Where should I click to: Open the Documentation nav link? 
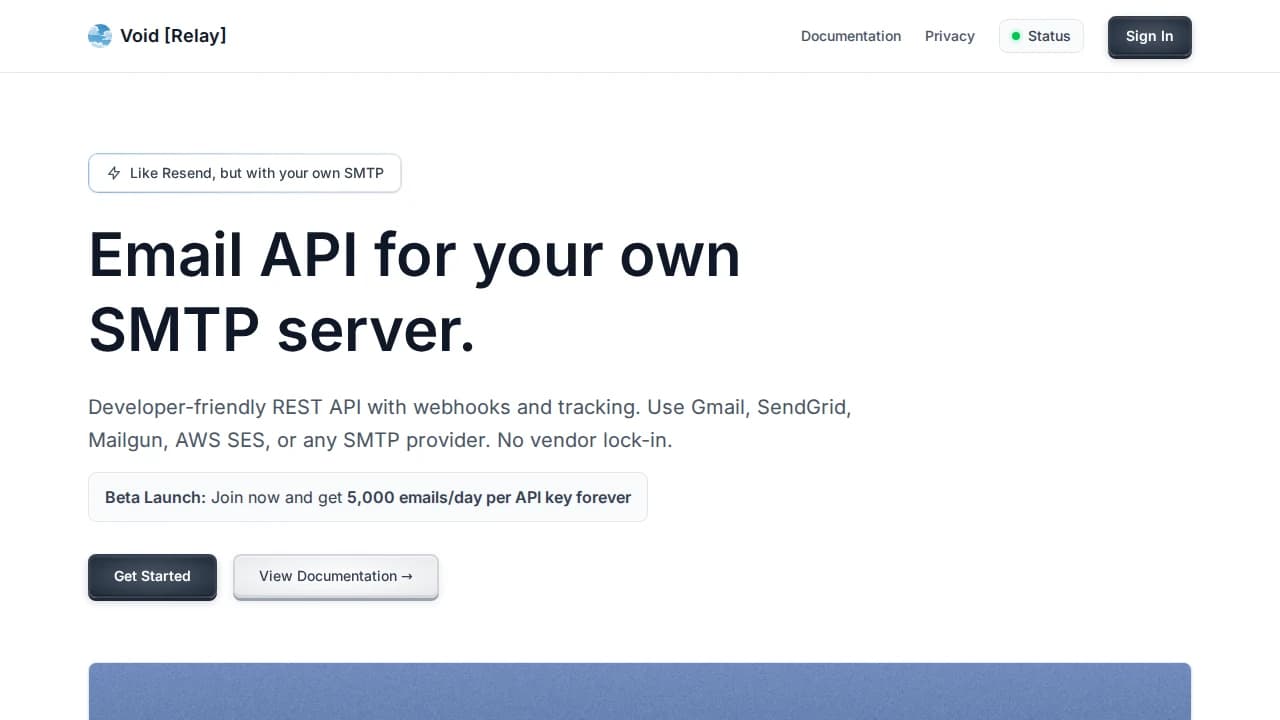click(x=850, y=36)
